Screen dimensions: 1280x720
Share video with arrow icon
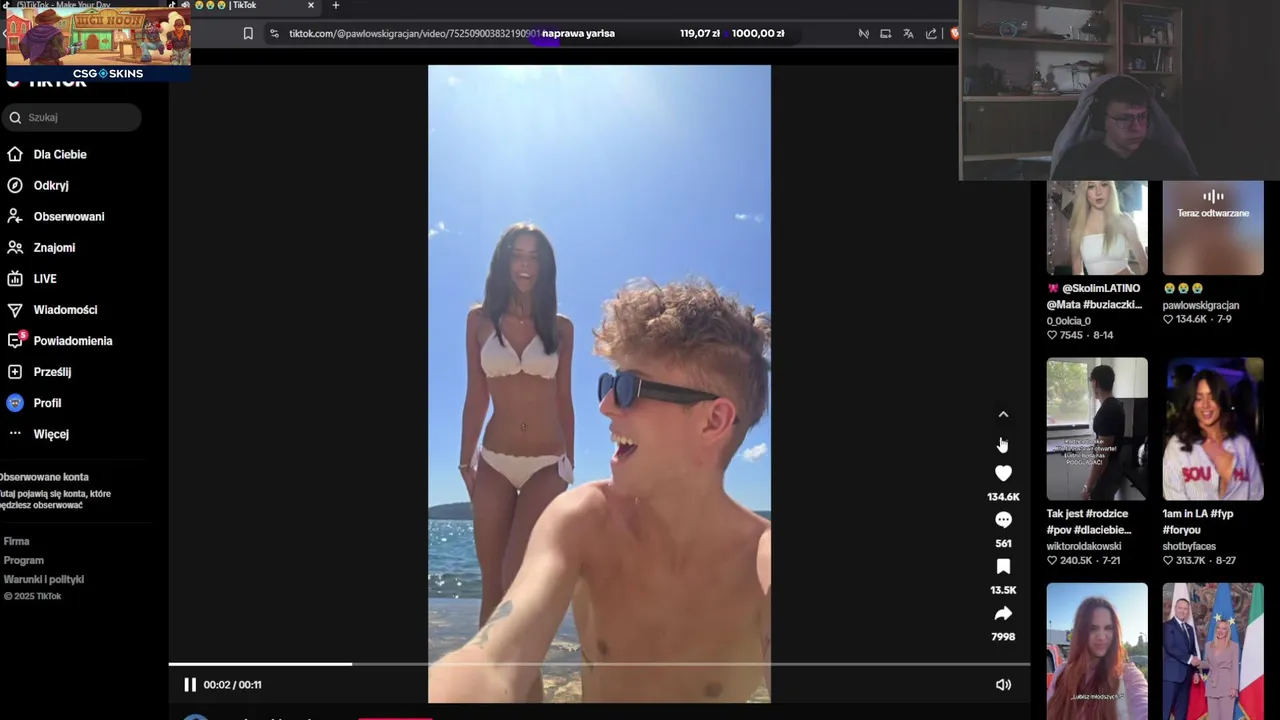coord(1003,614)
